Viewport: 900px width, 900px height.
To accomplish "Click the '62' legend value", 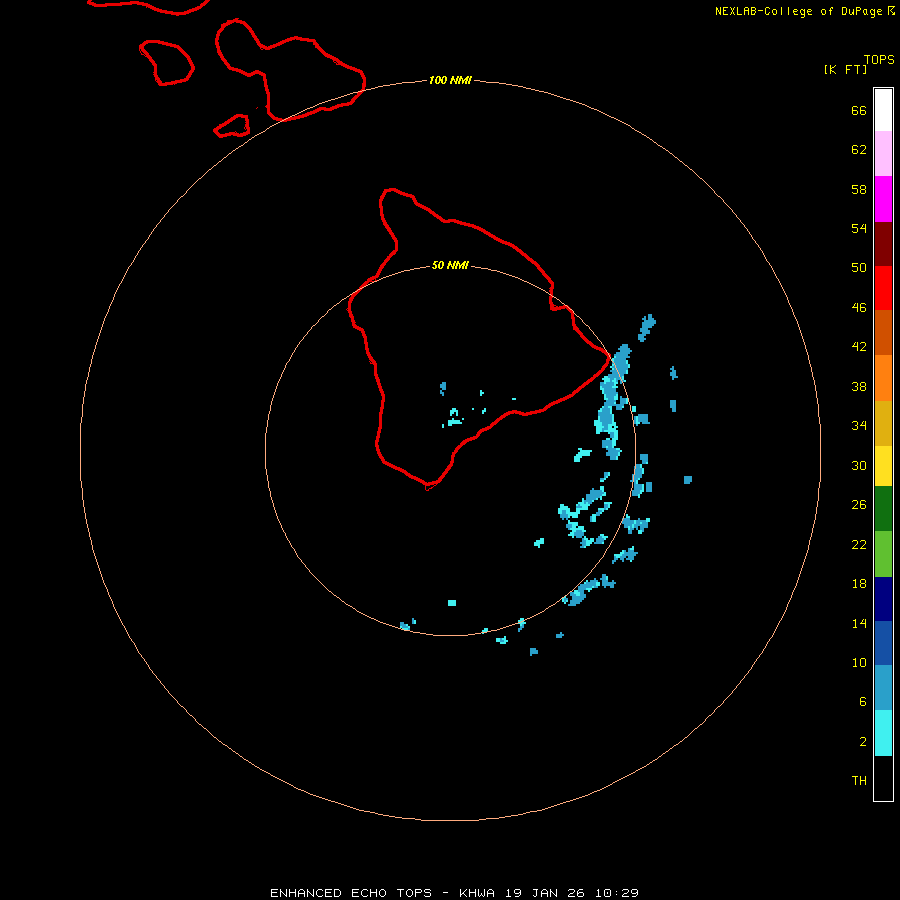I will [859, 150].
